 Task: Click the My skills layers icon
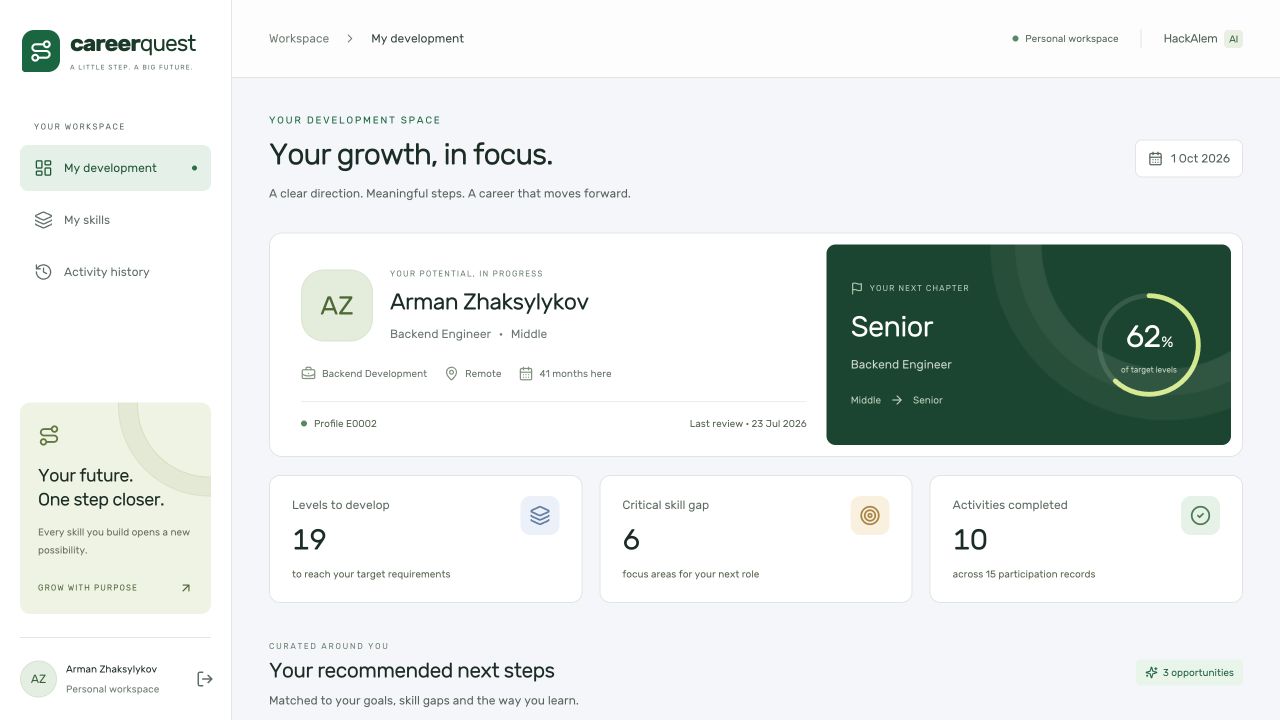pyautogui.click(x=43, y=220)
